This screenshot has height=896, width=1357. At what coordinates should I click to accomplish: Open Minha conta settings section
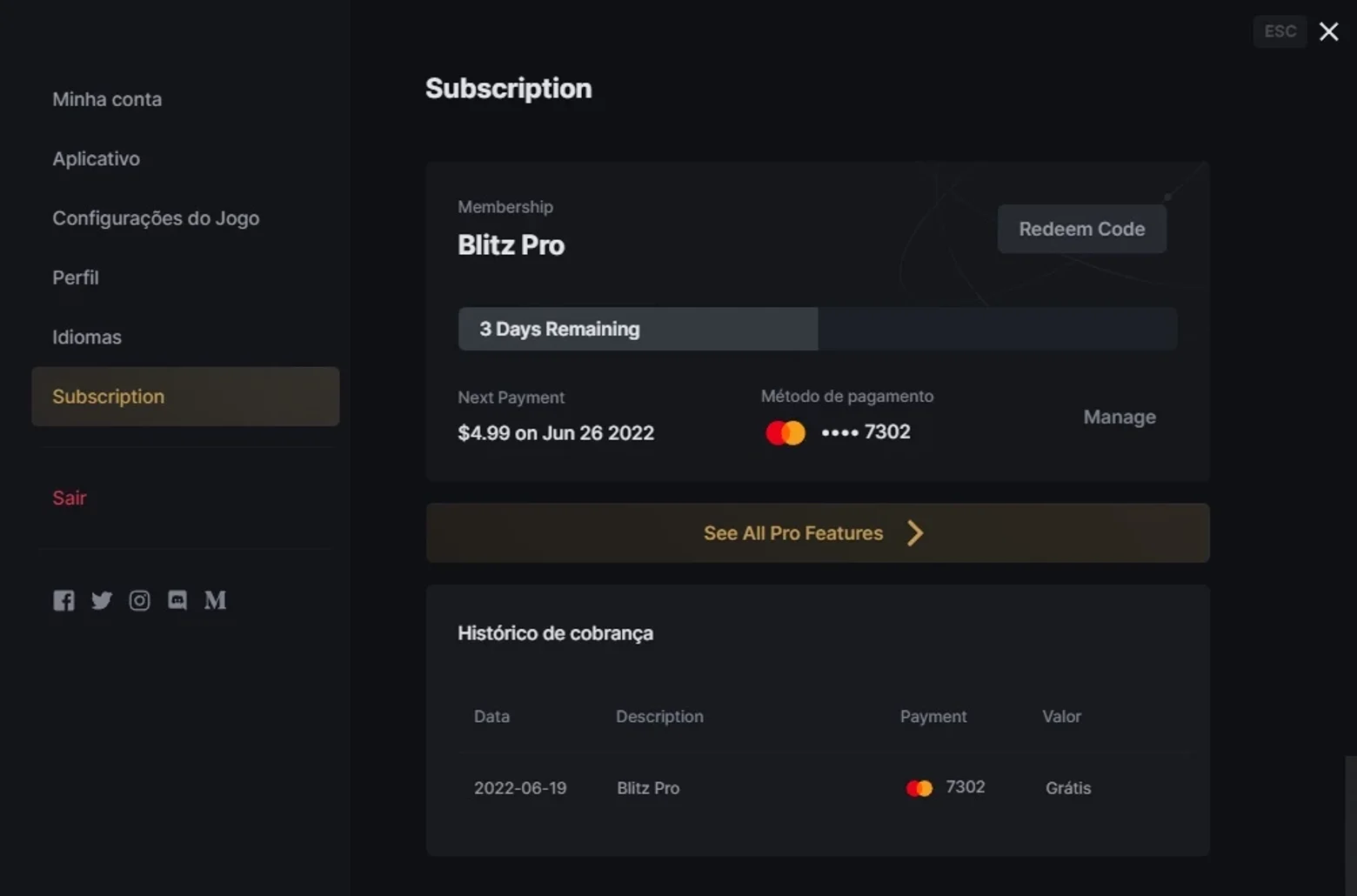point(107,99)
